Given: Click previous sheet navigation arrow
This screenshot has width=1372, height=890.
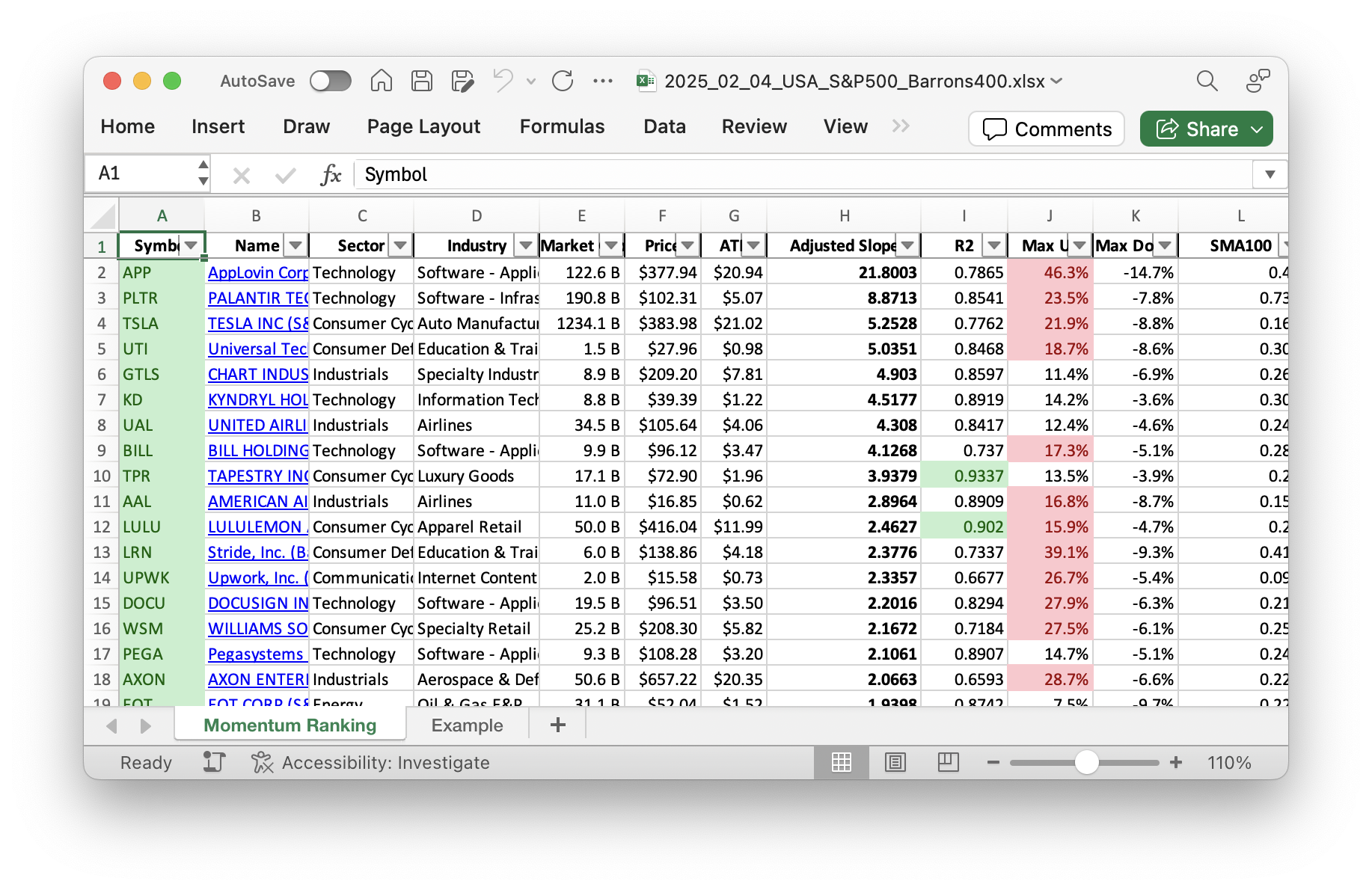Looking at the screenshot, I should 112,725.
